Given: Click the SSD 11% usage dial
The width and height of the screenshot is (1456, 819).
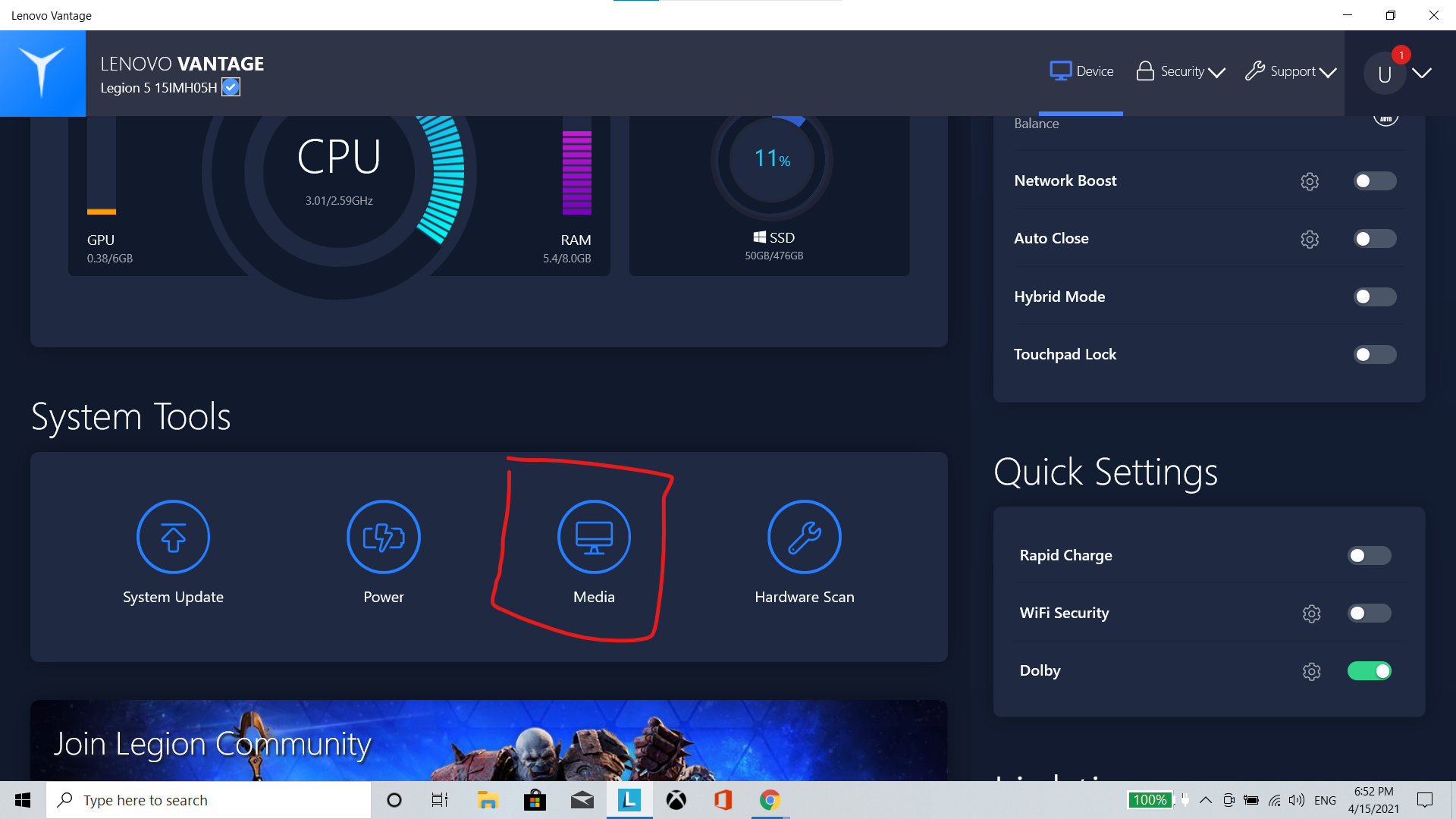Looking at the screenshot, I should coord(772,161).
